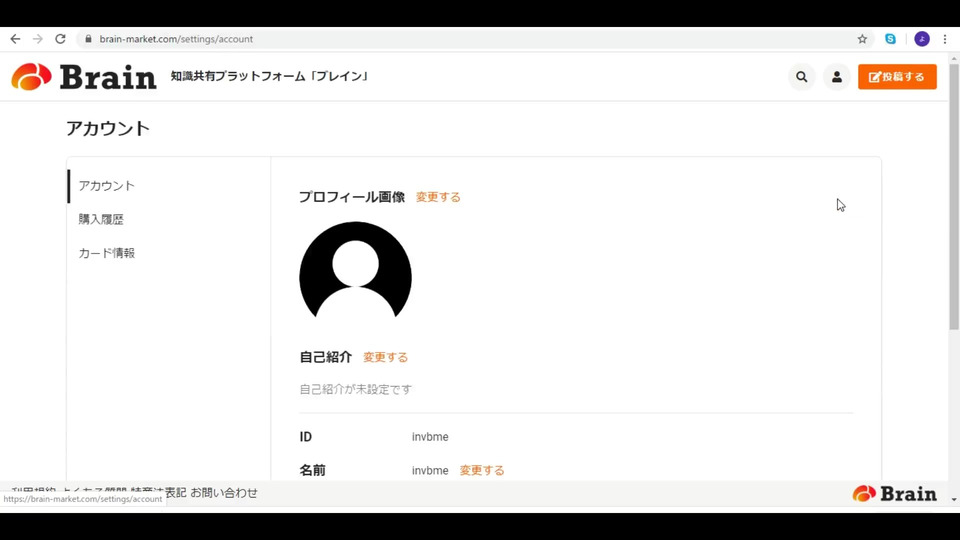Screen dimensions: 960x540
Task: Click the browser forward arrow
Action: (38, 39)
